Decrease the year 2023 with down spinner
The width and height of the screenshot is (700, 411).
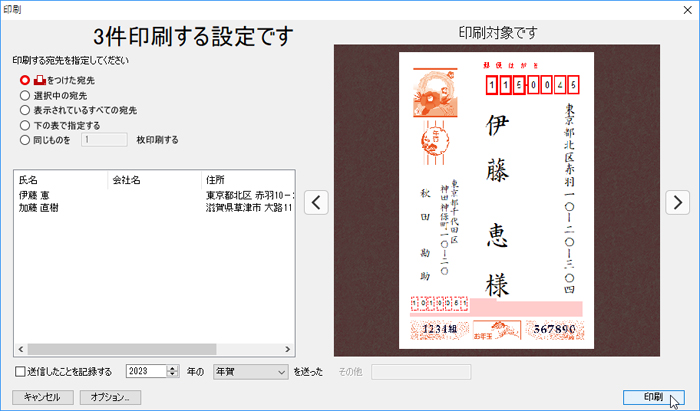[173, 376]
